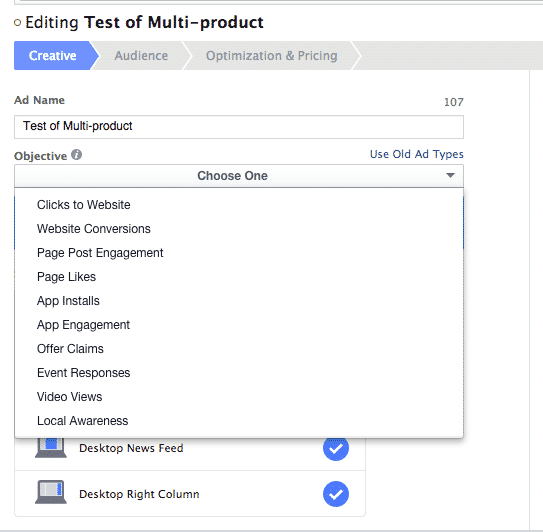The image size is (543, 532).
Task: Toggle the Desktop Right Column checkmark
Action: tap(336, 494)
